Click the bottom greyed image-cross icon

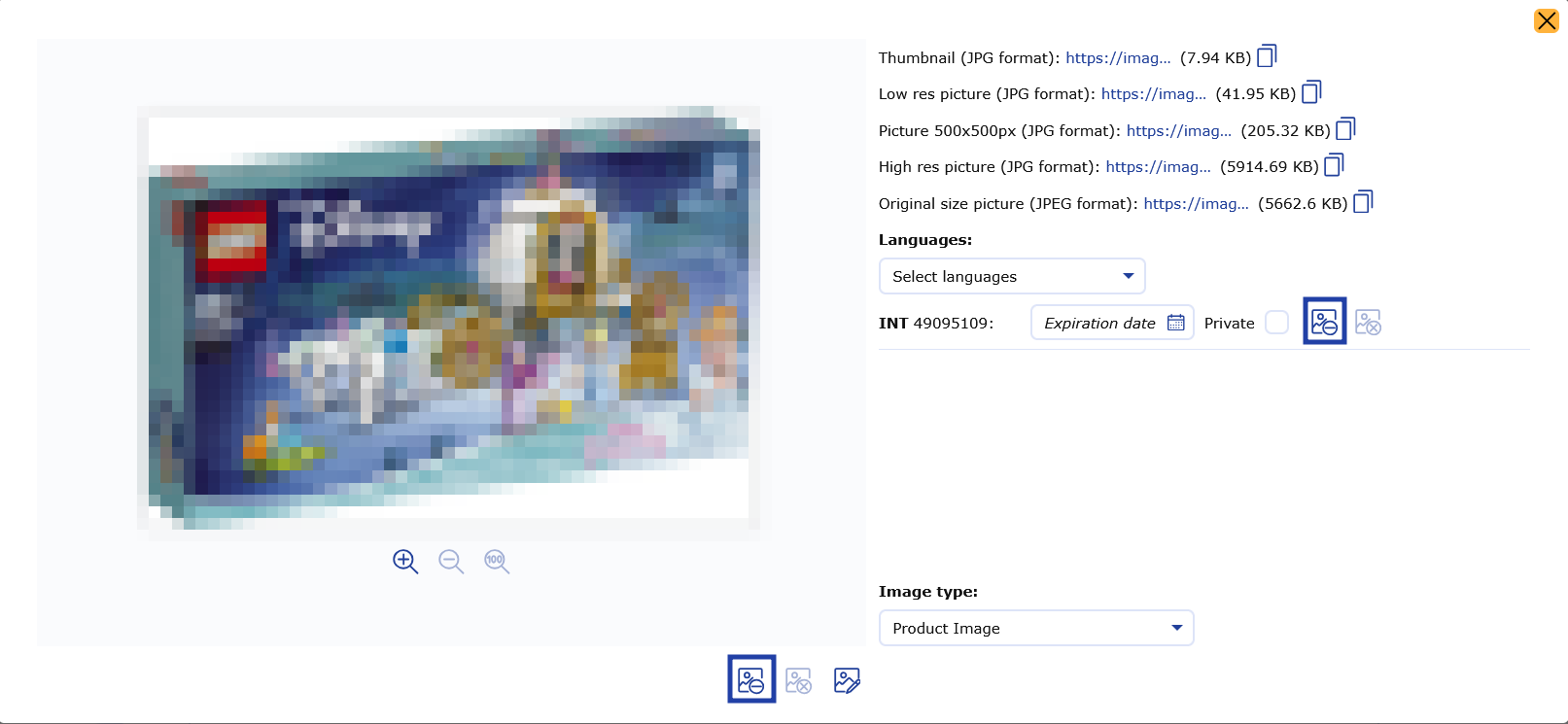click(798, 680)
